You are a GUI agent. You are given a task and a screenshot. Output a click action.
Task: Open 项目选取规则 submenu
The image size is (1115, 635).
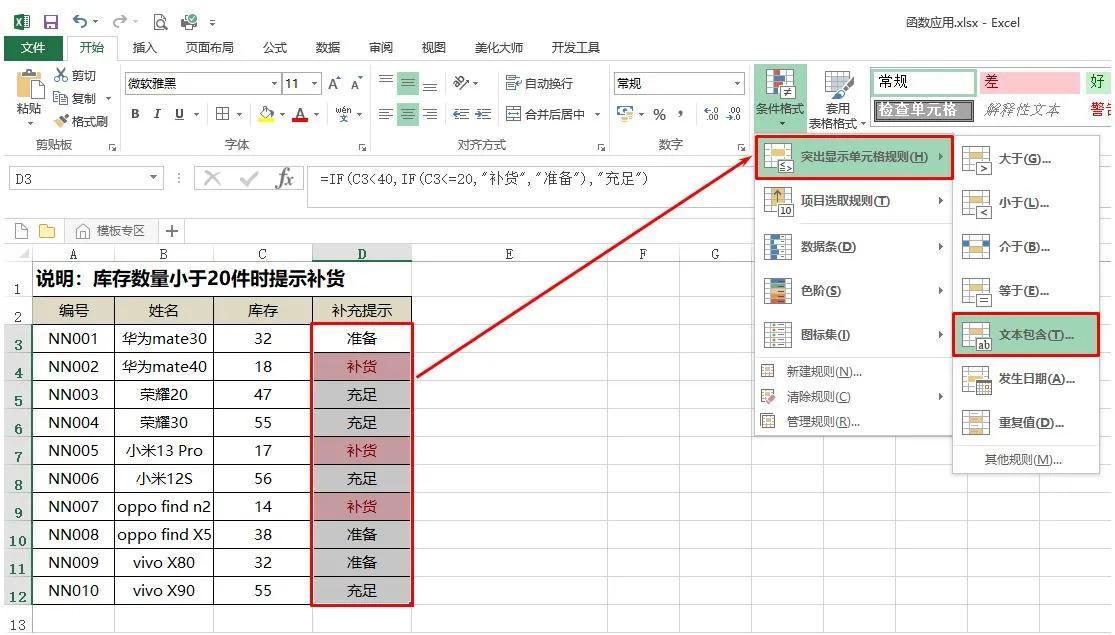(x=853, y=201)
